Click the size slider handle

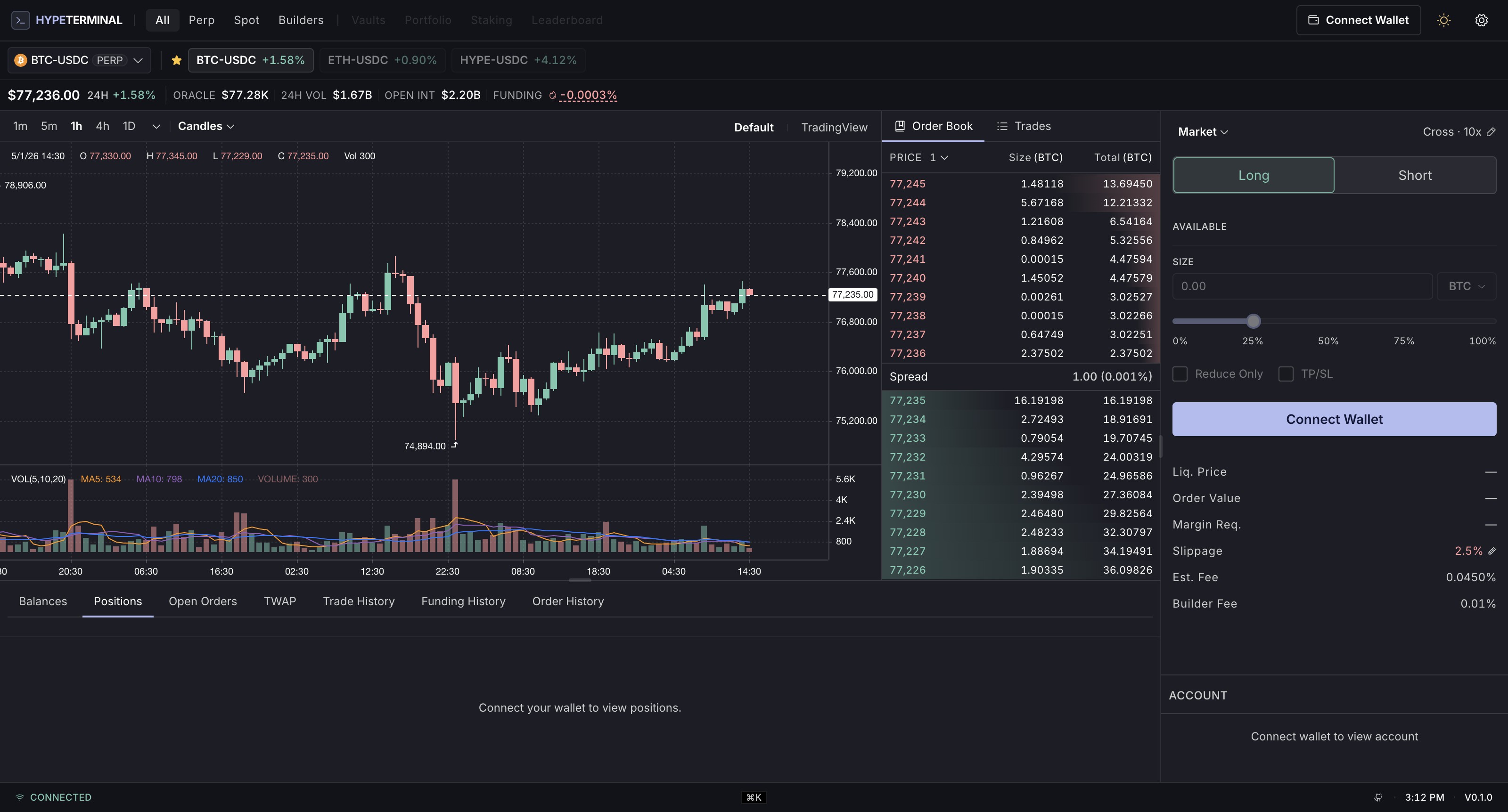[x=1253, y=321]
